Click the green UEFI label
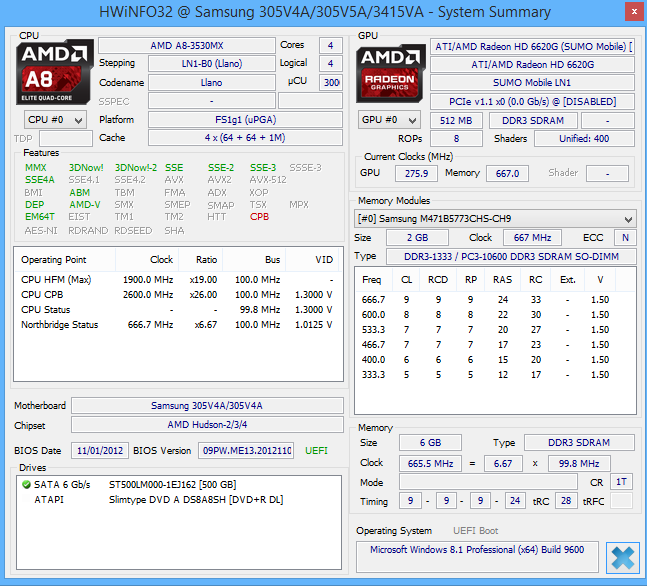 (316, 451)
